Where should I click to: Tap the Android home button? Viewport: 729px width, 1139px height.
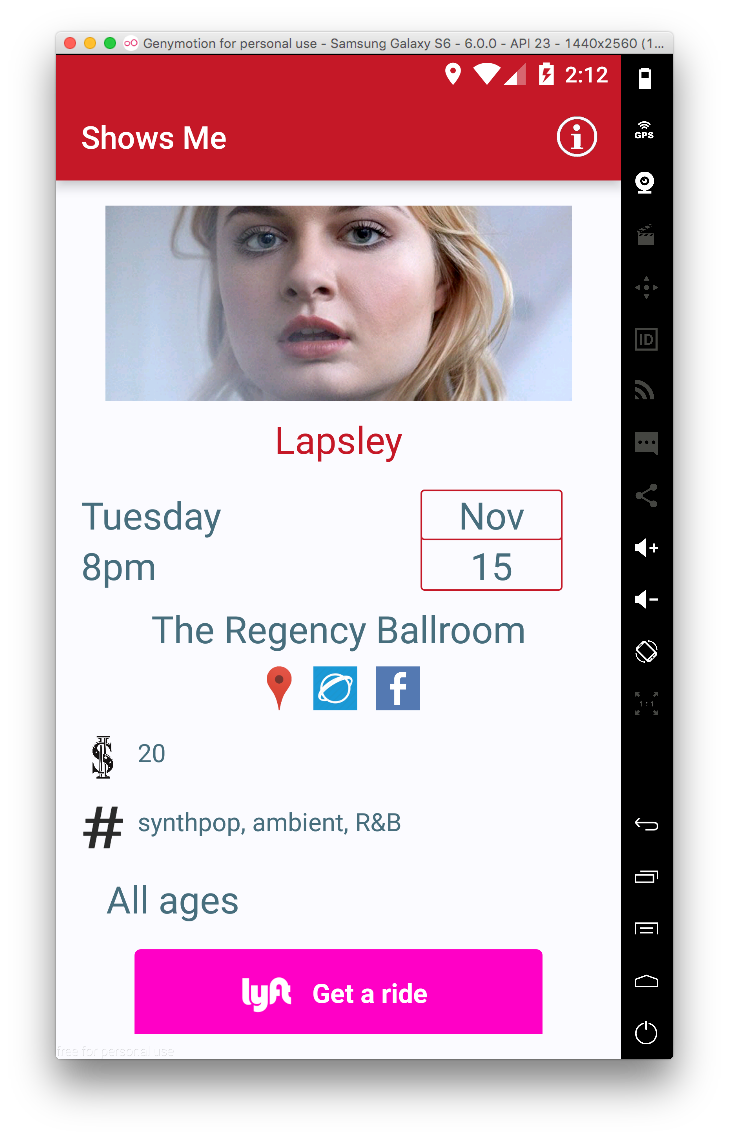click(x=645, y=981)
